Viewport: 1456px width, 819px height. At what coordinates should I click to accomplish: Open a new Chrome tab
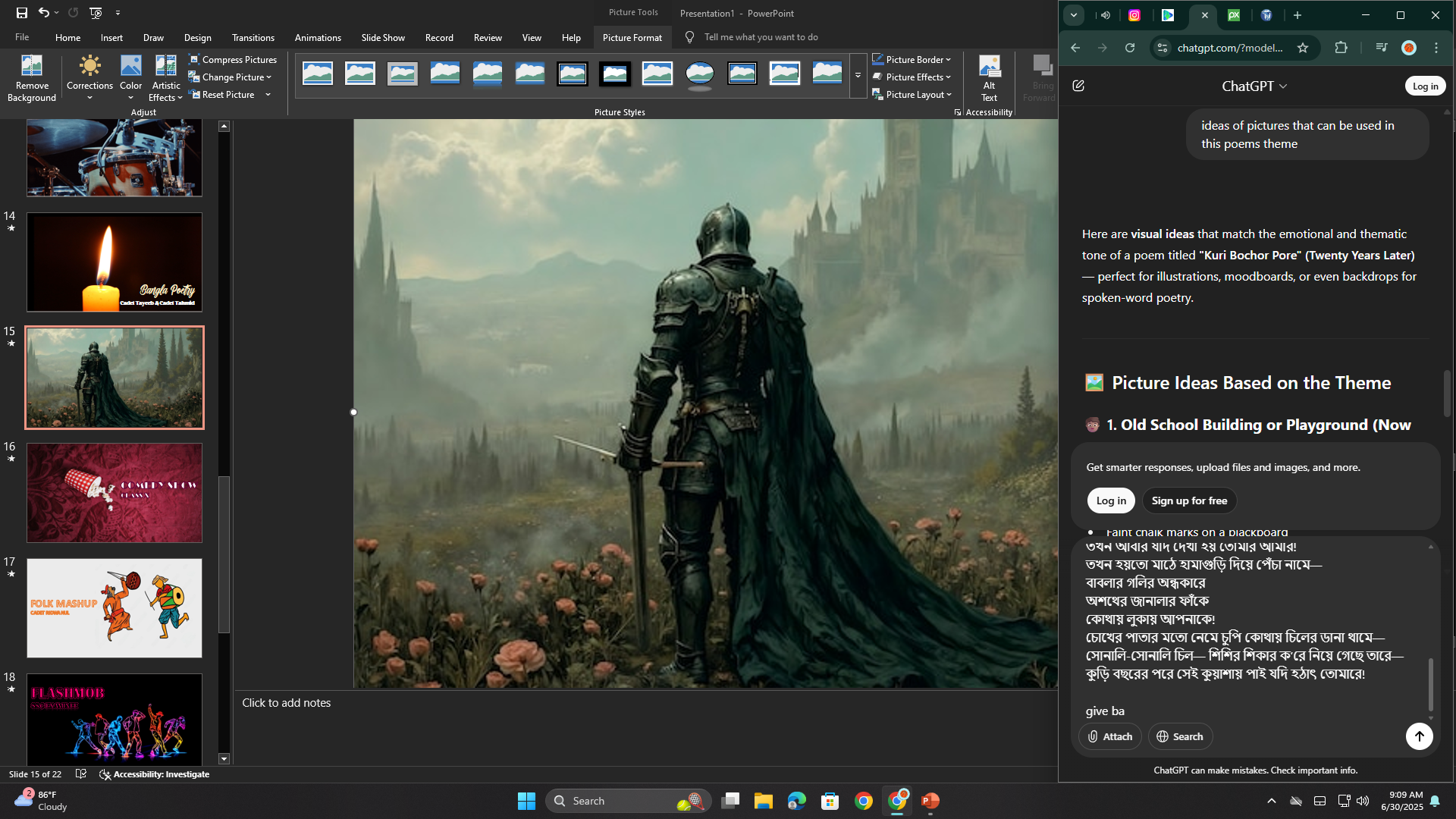[1298, 15]
